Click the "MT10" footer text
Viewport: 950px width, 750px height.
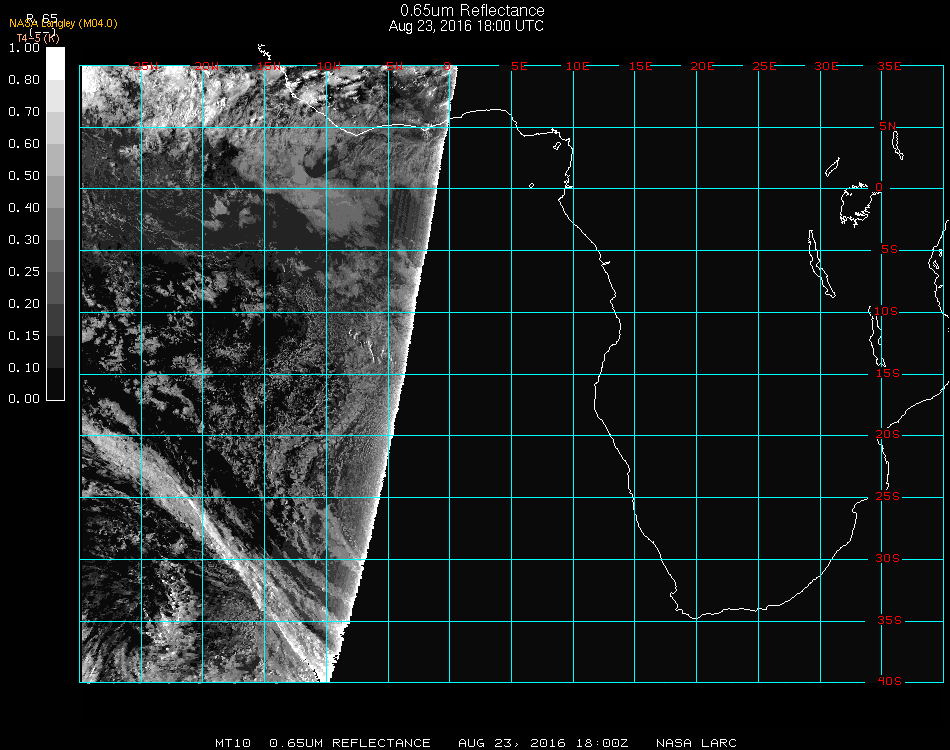pyautogui.click(x=231, y=743)
